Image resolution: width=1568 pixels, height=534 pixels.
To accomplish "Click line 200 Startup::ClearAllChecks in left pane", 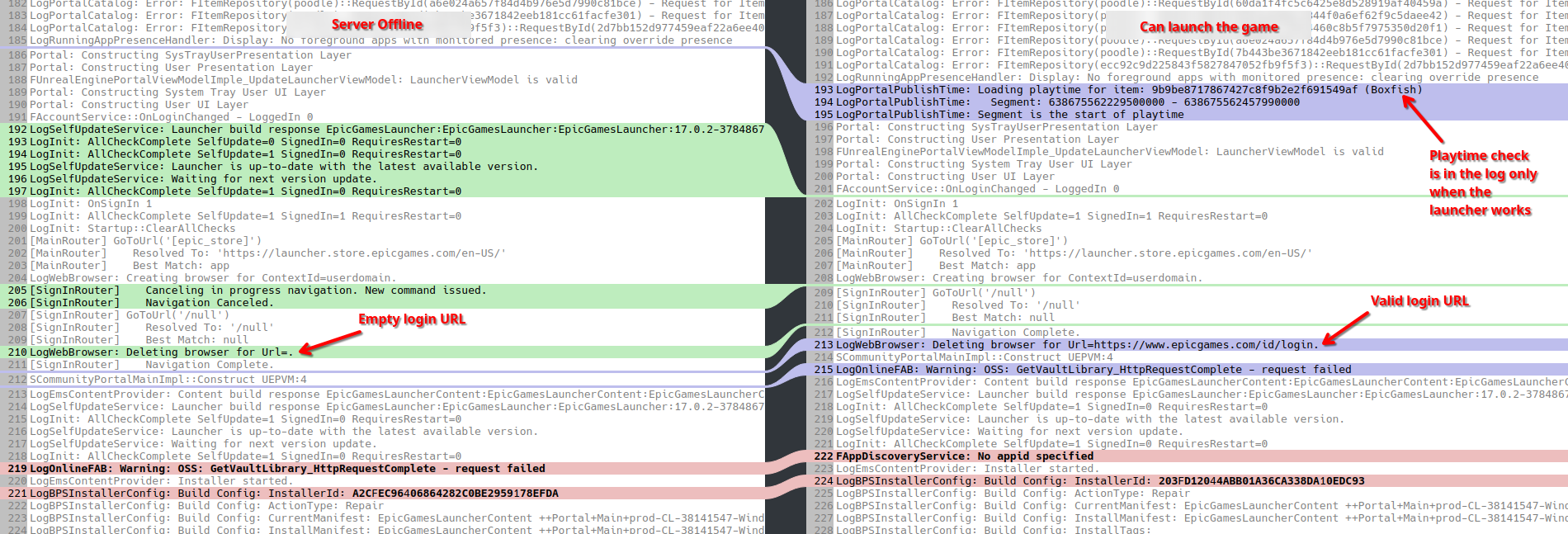I will tap(133, 229).
